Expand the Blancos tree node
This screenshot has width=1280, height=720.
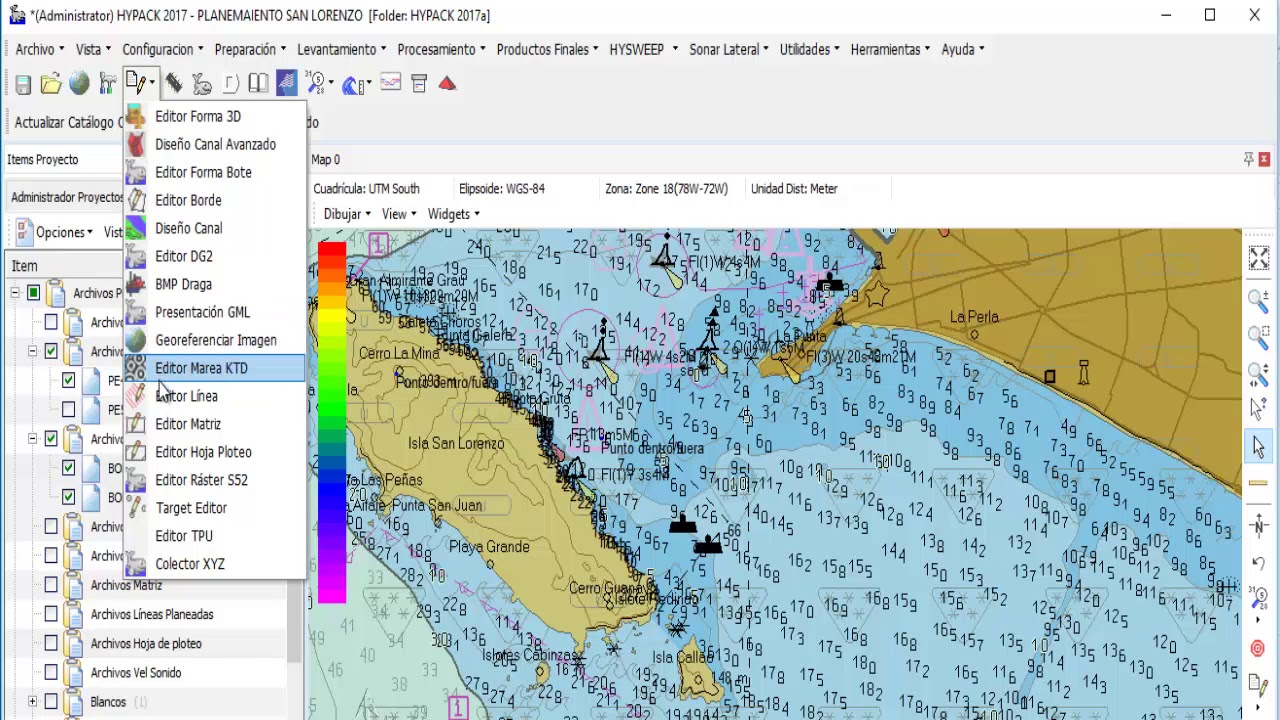33,701
